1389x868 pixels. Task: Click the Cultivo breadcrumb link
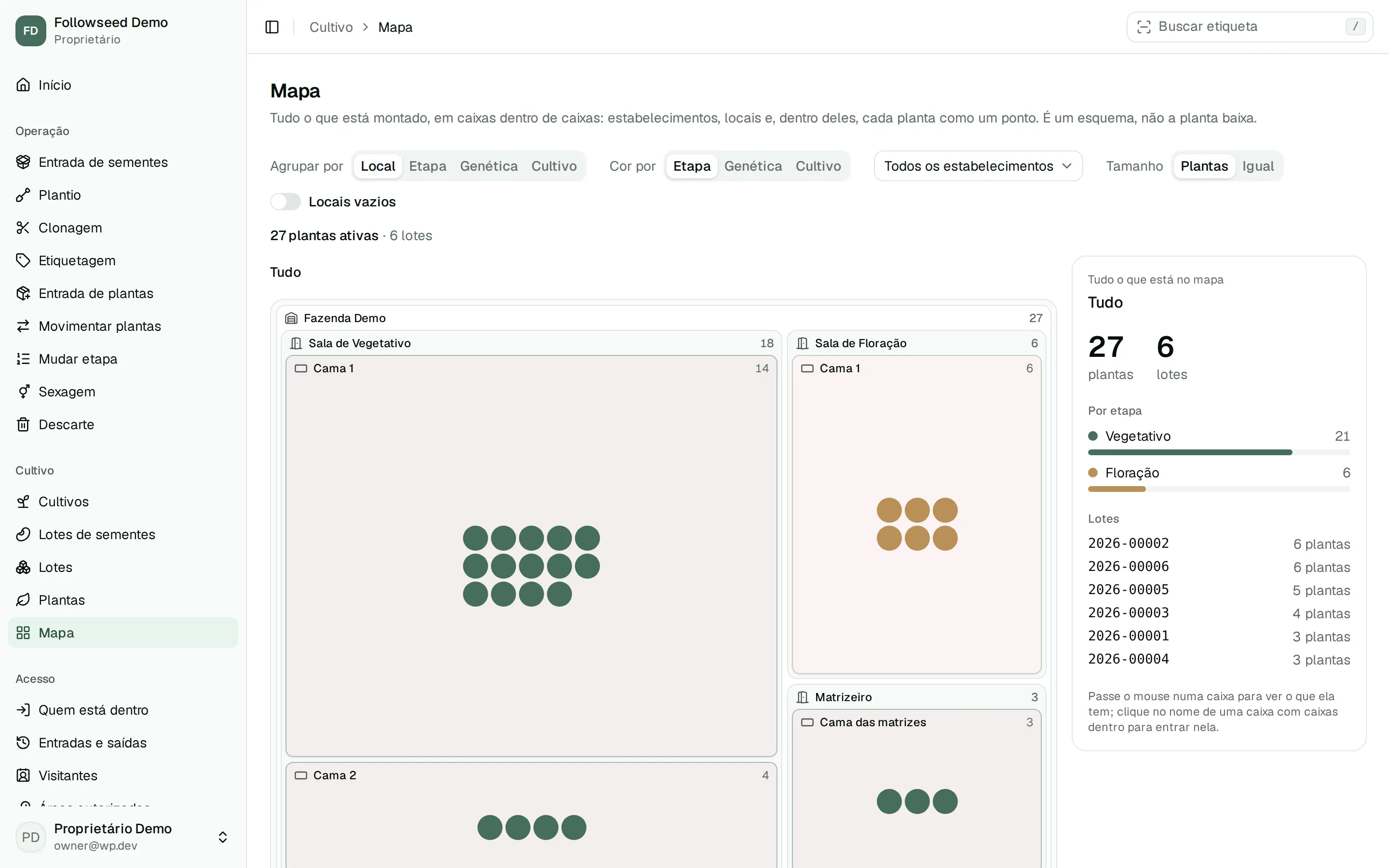point(331,27)
